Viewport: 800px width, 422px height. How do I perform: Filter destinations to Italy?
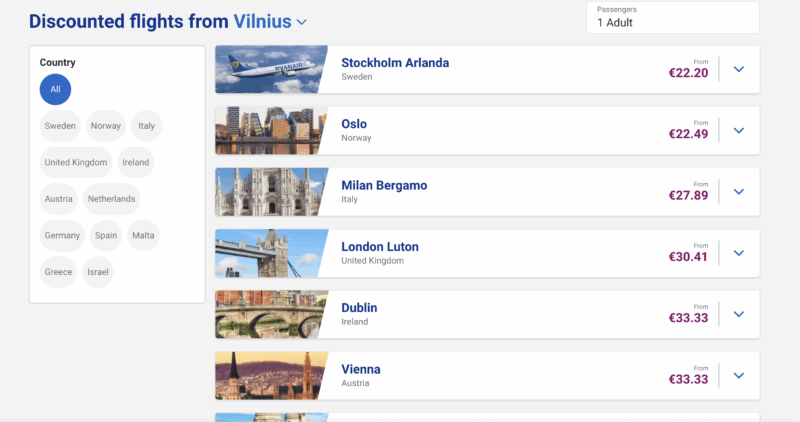click(147, 126)
